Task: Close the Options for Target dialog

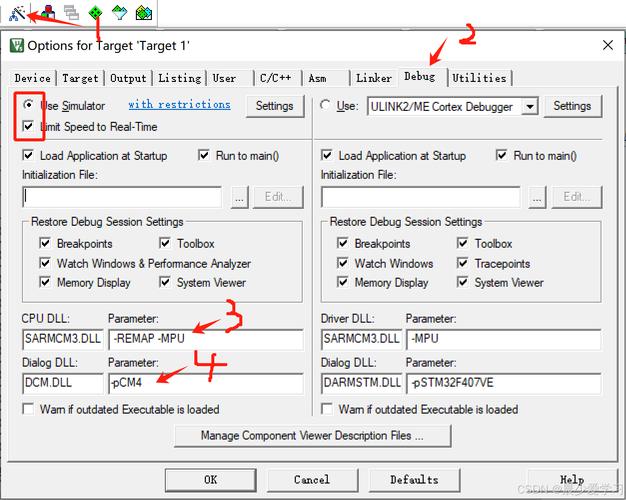Action: click(x=607, y=45)
